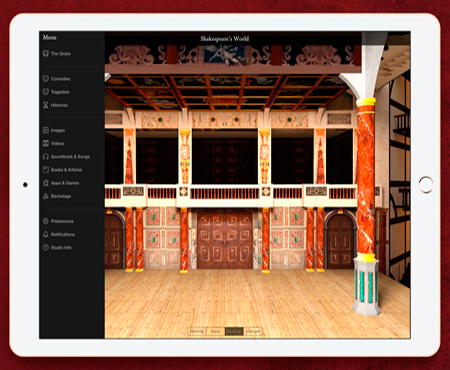Open the Videos icon
This screenshot has height=370, width=450.
(46, 143)
